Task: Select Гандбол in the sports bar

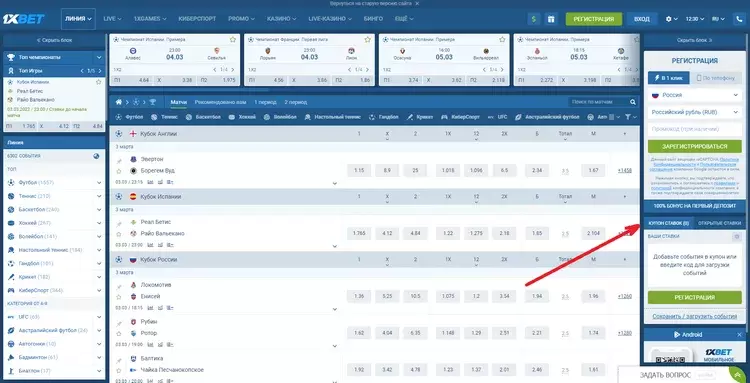Action: click(x=384, y=117)
